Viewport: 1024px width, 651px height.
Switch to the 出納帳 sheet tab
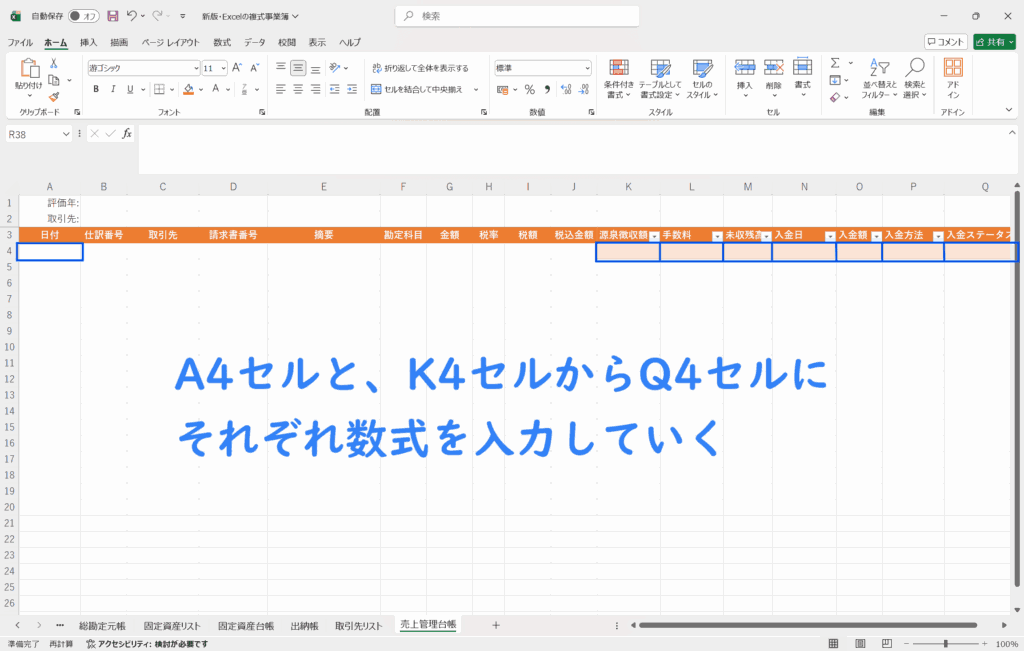(x=304, y=625)
